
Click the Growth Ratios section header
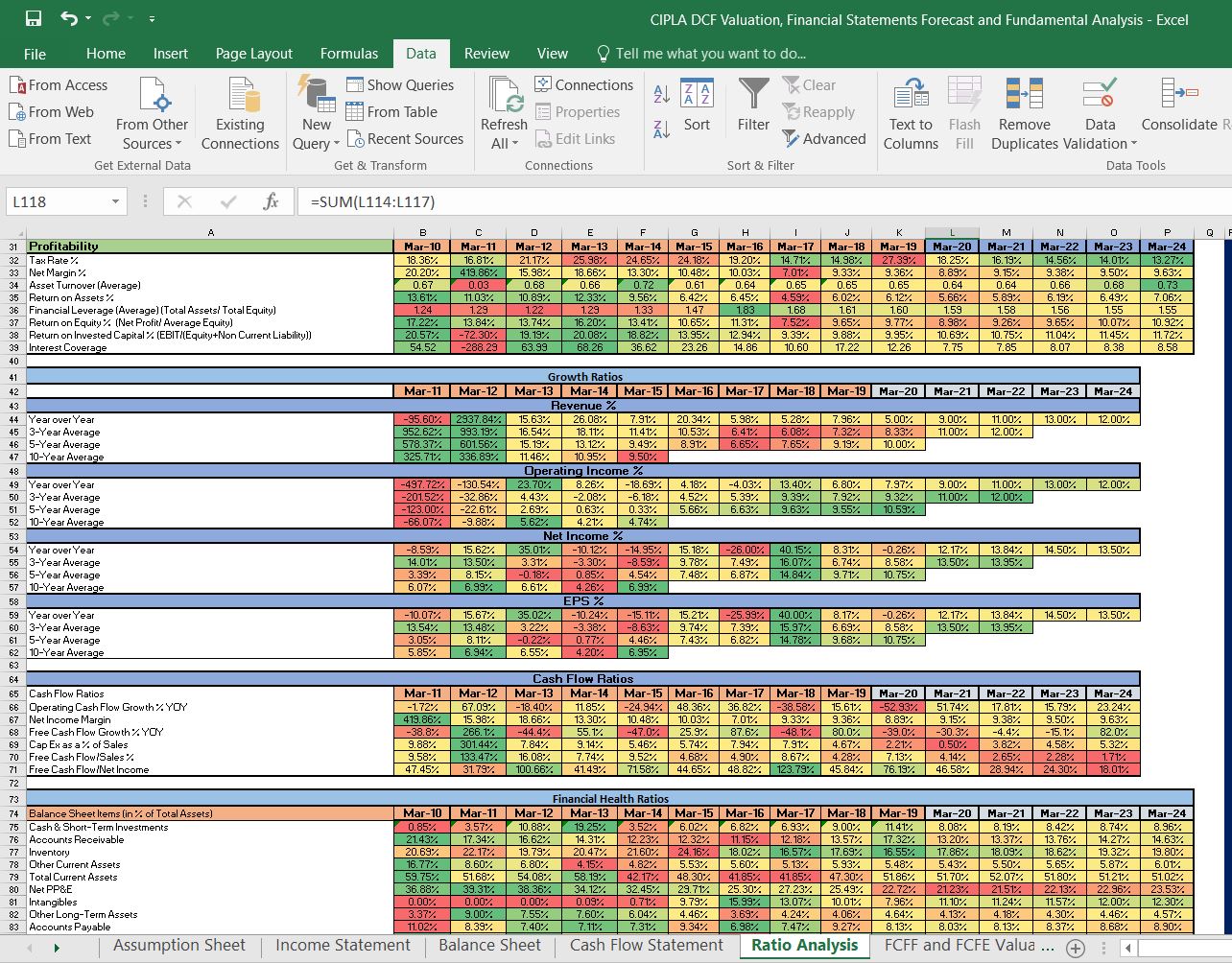tap(584, 377)
